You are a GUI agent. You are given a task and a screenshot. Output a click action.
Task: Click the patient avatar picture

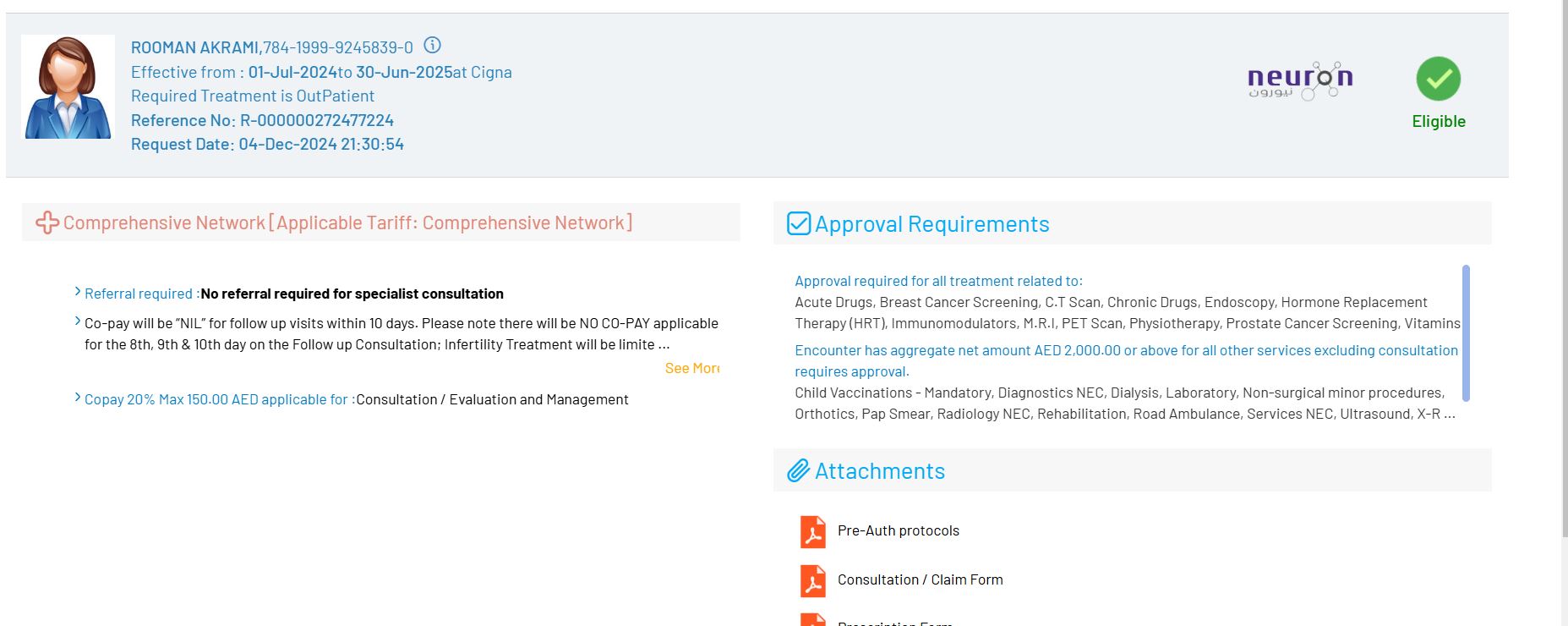point(68,87)
